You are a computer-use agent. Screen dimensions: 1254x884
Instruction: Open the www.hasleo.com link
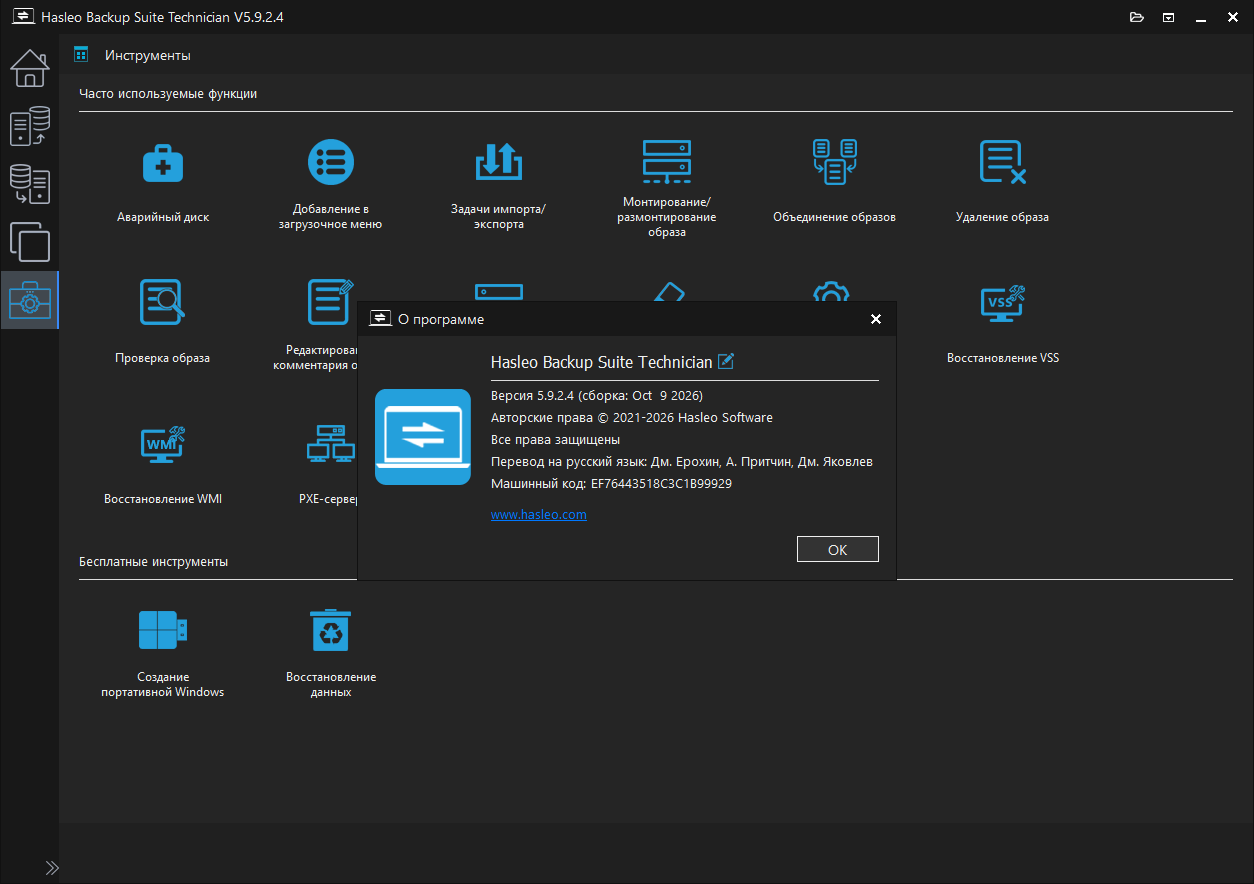click(539, 515)
